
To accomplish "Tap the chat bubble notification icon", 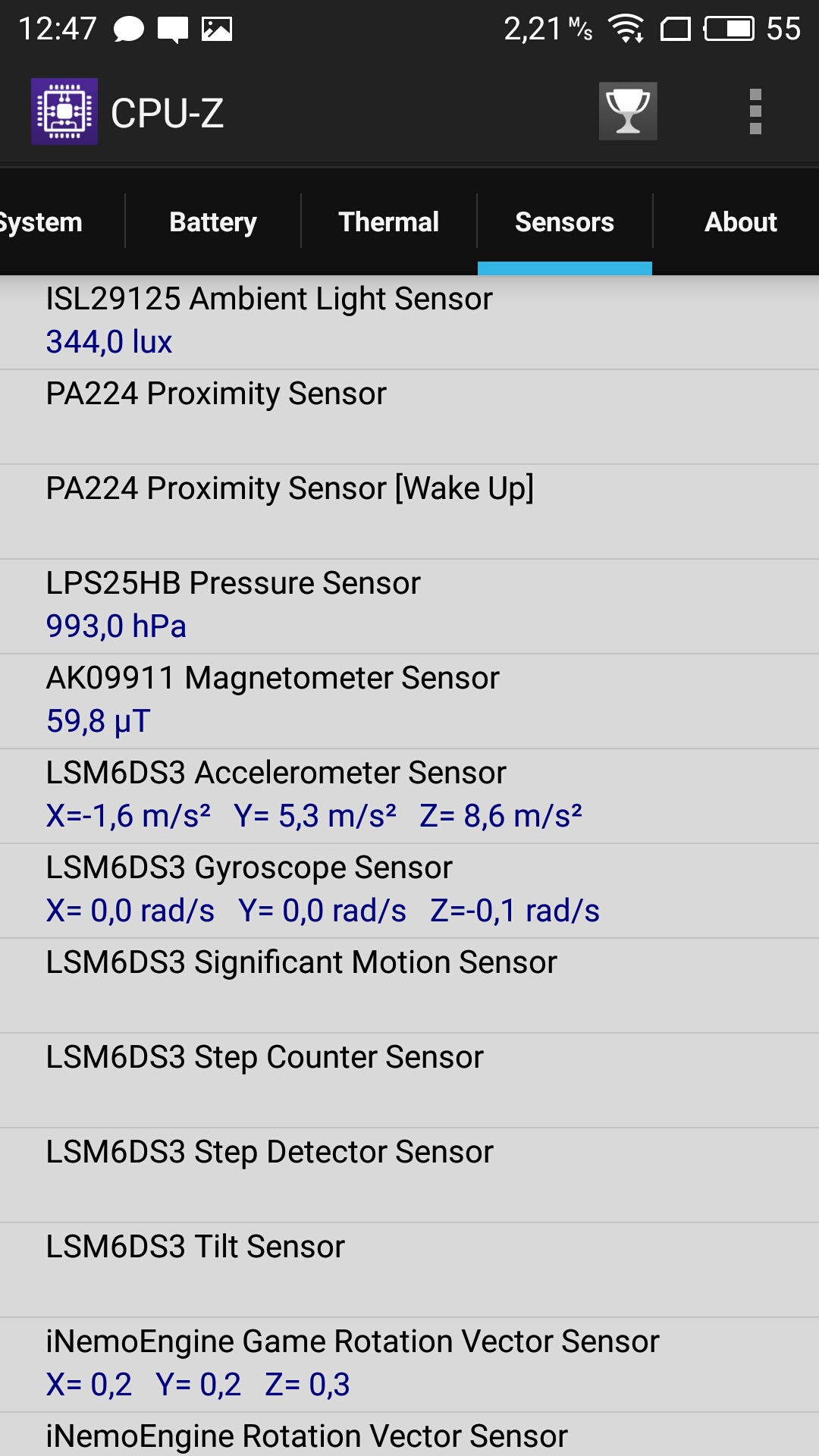I will pyautogui.click(x=128, y=30).
